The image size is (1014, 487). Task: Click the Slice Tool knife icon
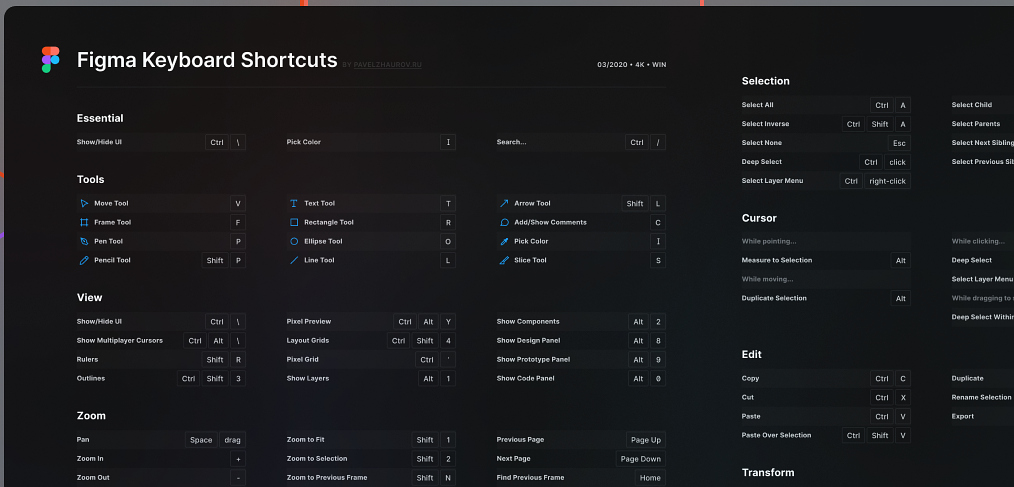(504, 260)
